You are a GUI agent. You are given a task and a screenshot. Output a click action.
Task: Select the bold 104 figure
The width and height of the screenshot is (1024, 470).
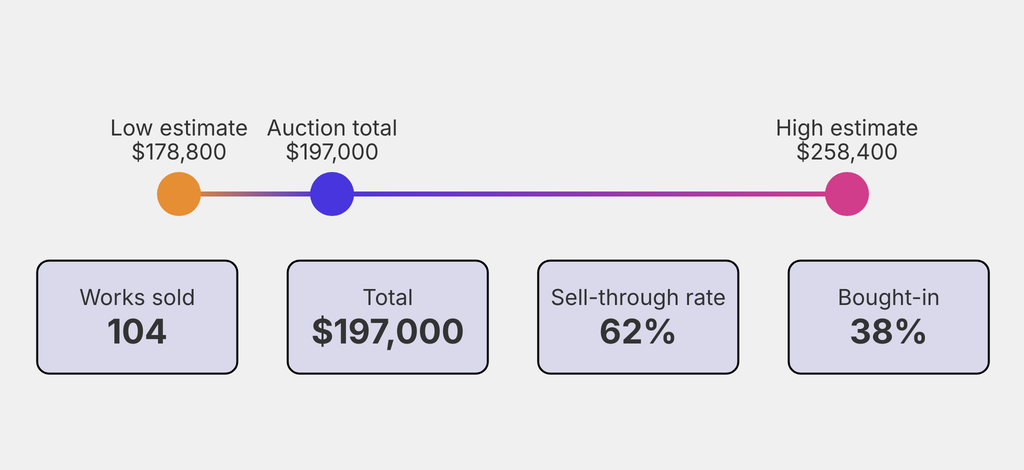click(137, 331)
